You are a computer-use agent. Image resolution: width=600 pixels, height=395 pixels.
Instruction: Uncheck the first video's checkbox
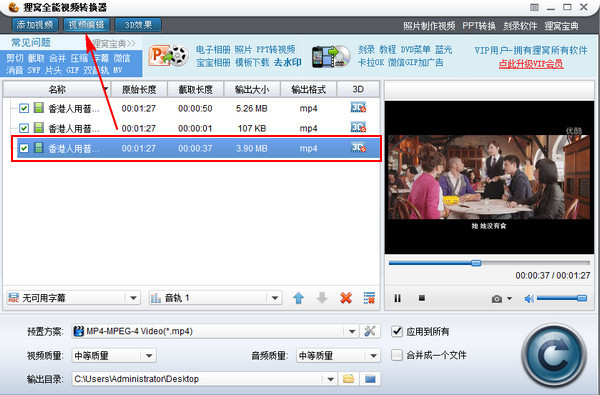[24, 108]
